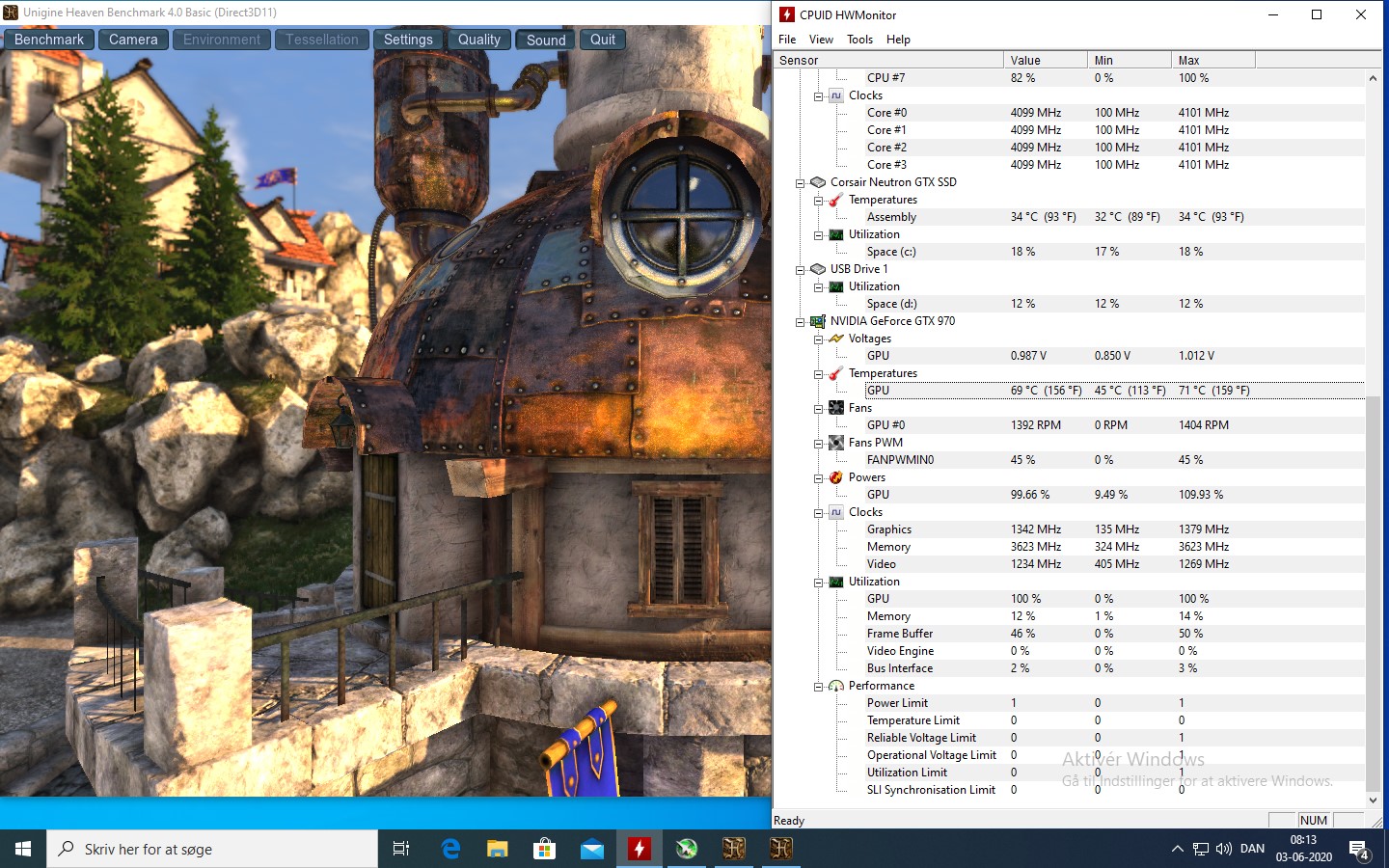Switch to HWMonitor taskbar icon
The image size is (1389, 868).
(x=639, y=849)
